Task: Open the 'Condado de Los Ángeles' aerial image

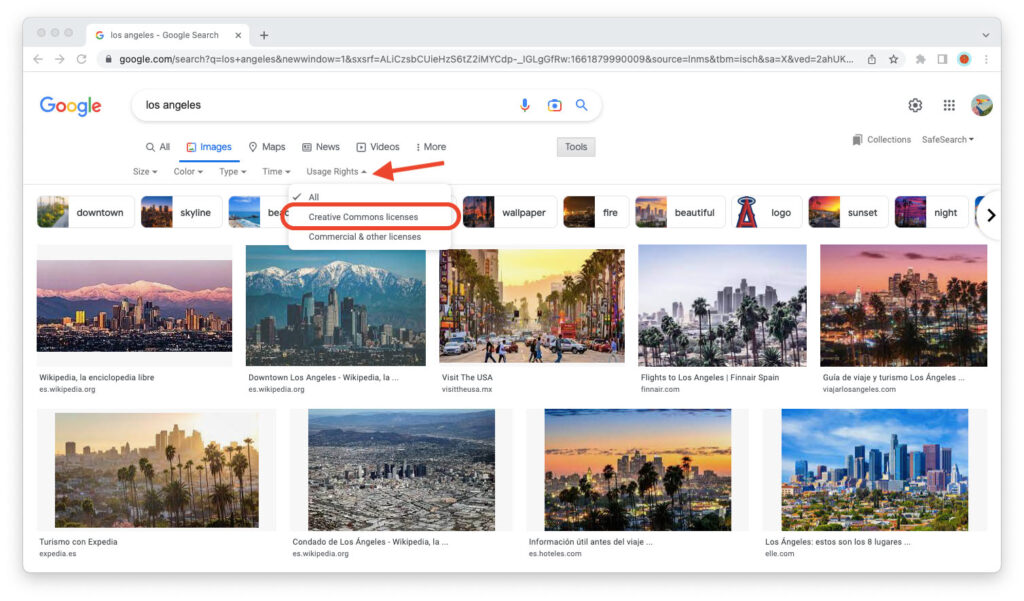Action: click(402, 470)
